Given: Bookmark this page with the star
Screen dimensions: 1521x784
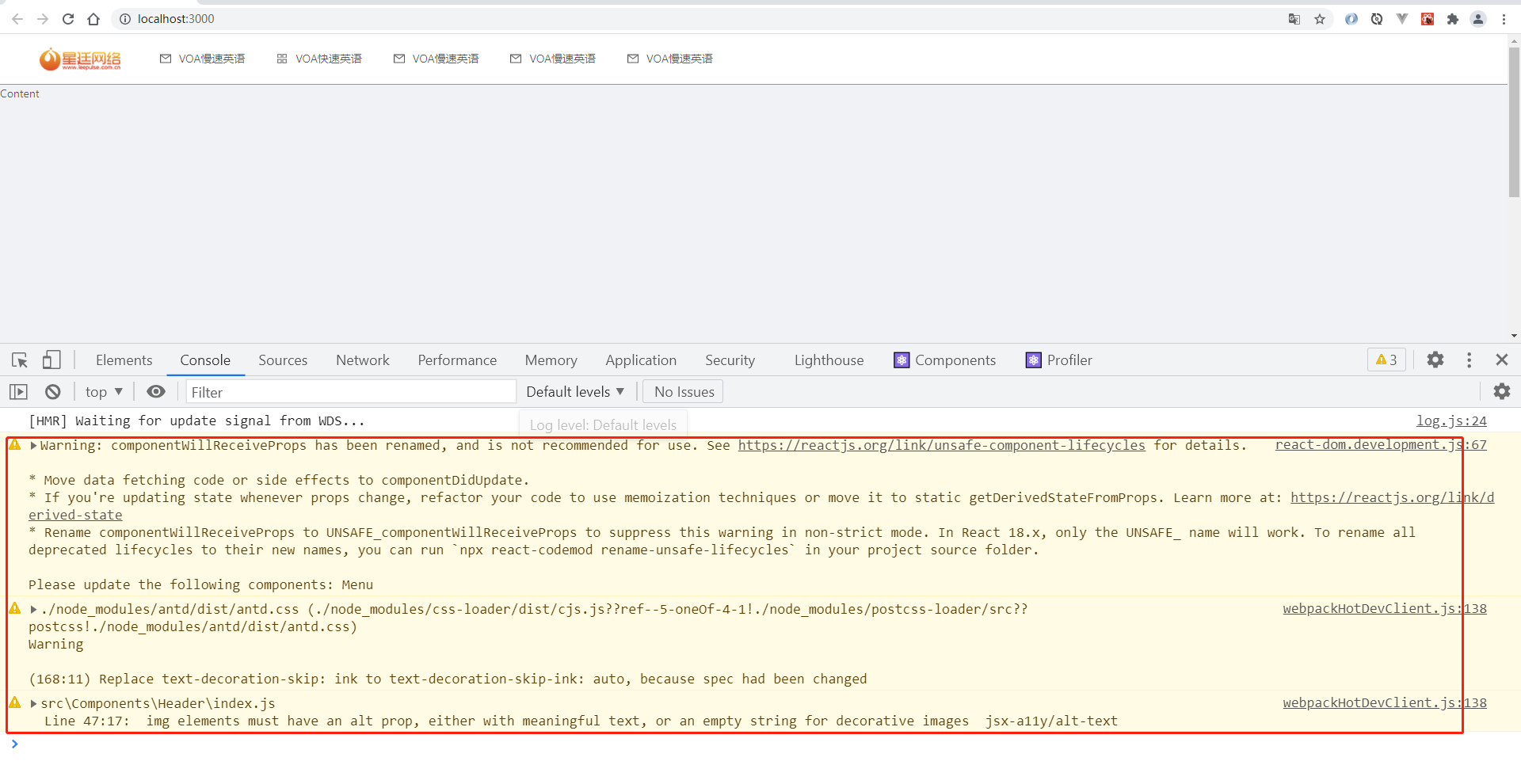Looking at the screenshot, I should pyautogui.click(x=1320, y=19).
